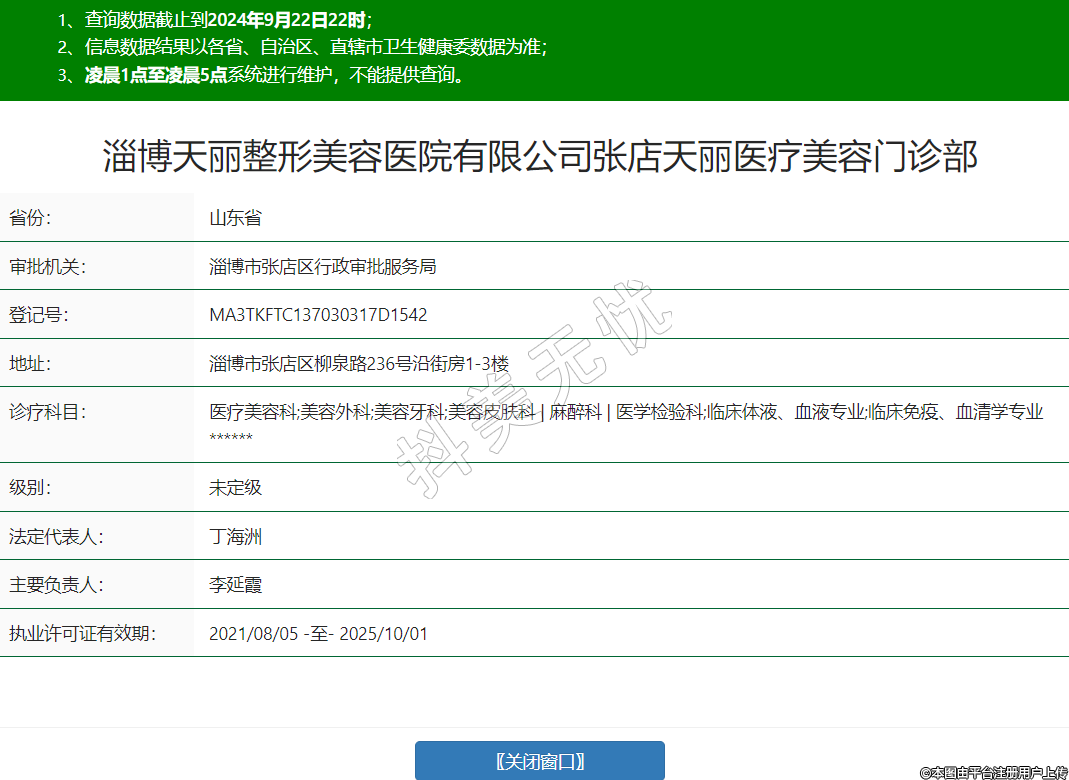The width and height of the screenshot is (1069, 780).
Task: Select the 李延霞 person-in-charge value
Action: click(x=235, y=585)
